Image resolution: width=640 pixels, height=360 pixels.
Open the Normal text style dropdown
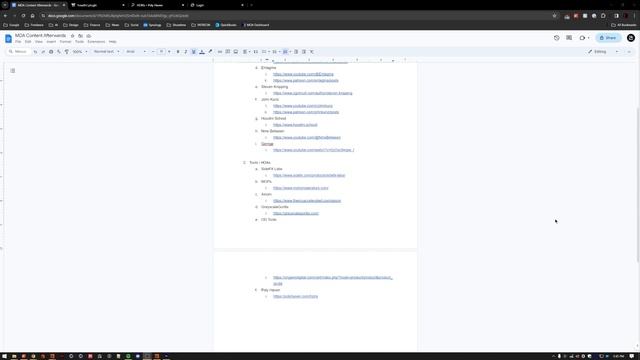click(106, 52)
